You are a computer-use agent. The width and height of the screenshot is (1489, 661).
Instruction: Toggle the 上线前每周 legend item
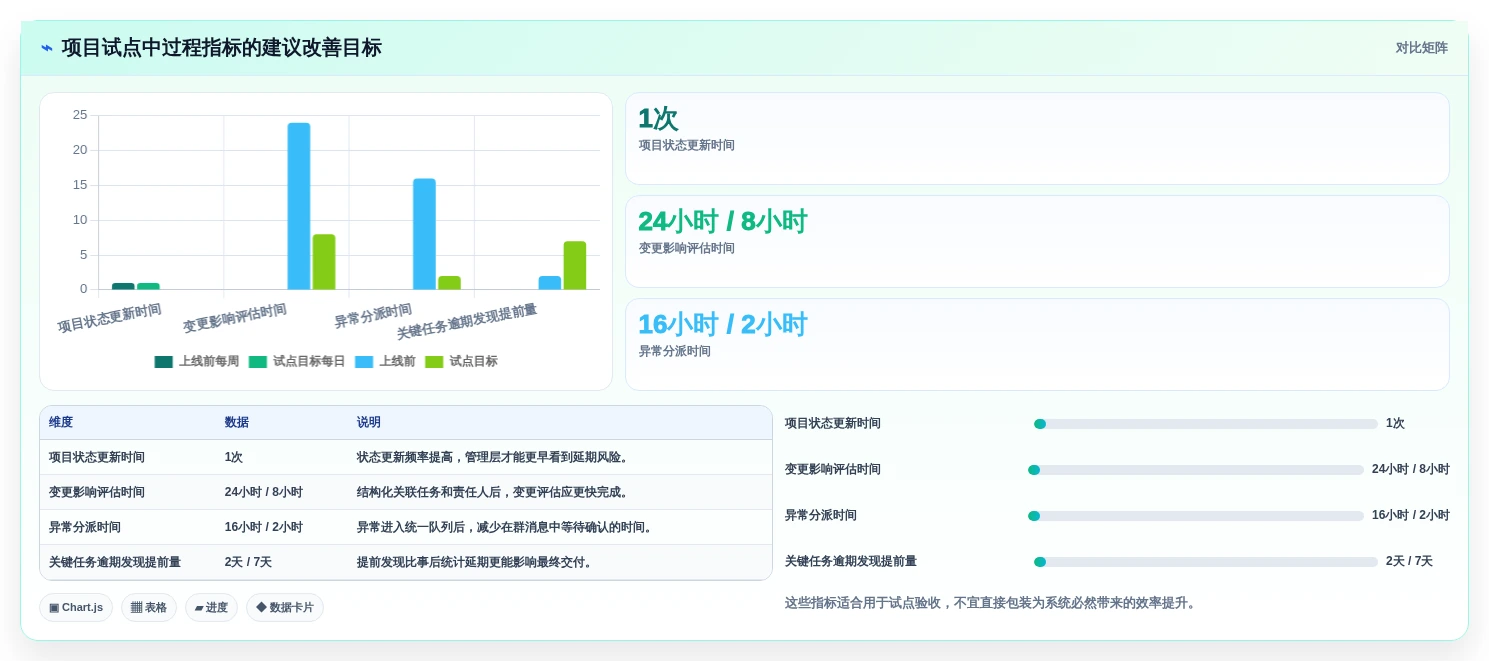tap(197, 362)
